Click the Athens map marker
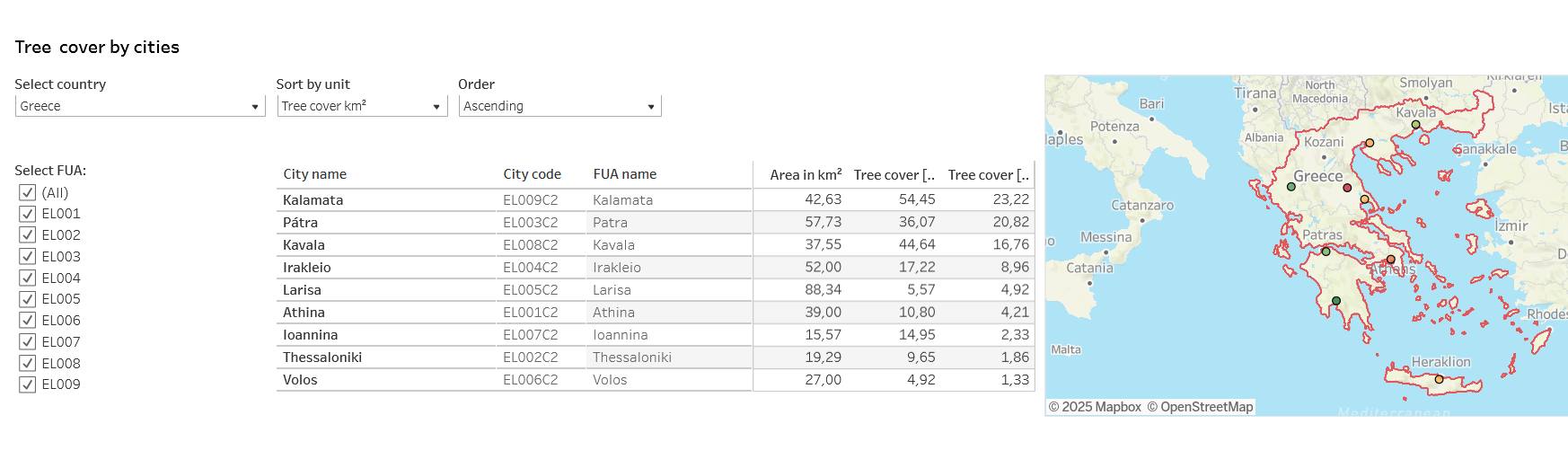This screenshot has height=468, width=1568. [x=1391, y=260]
